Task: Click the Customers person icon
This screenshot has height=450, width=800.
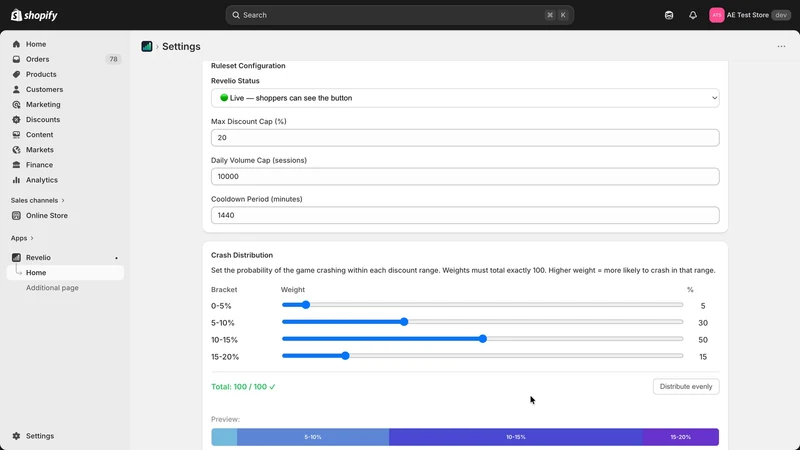Action: pyautogui.click(x=16, y=89)
